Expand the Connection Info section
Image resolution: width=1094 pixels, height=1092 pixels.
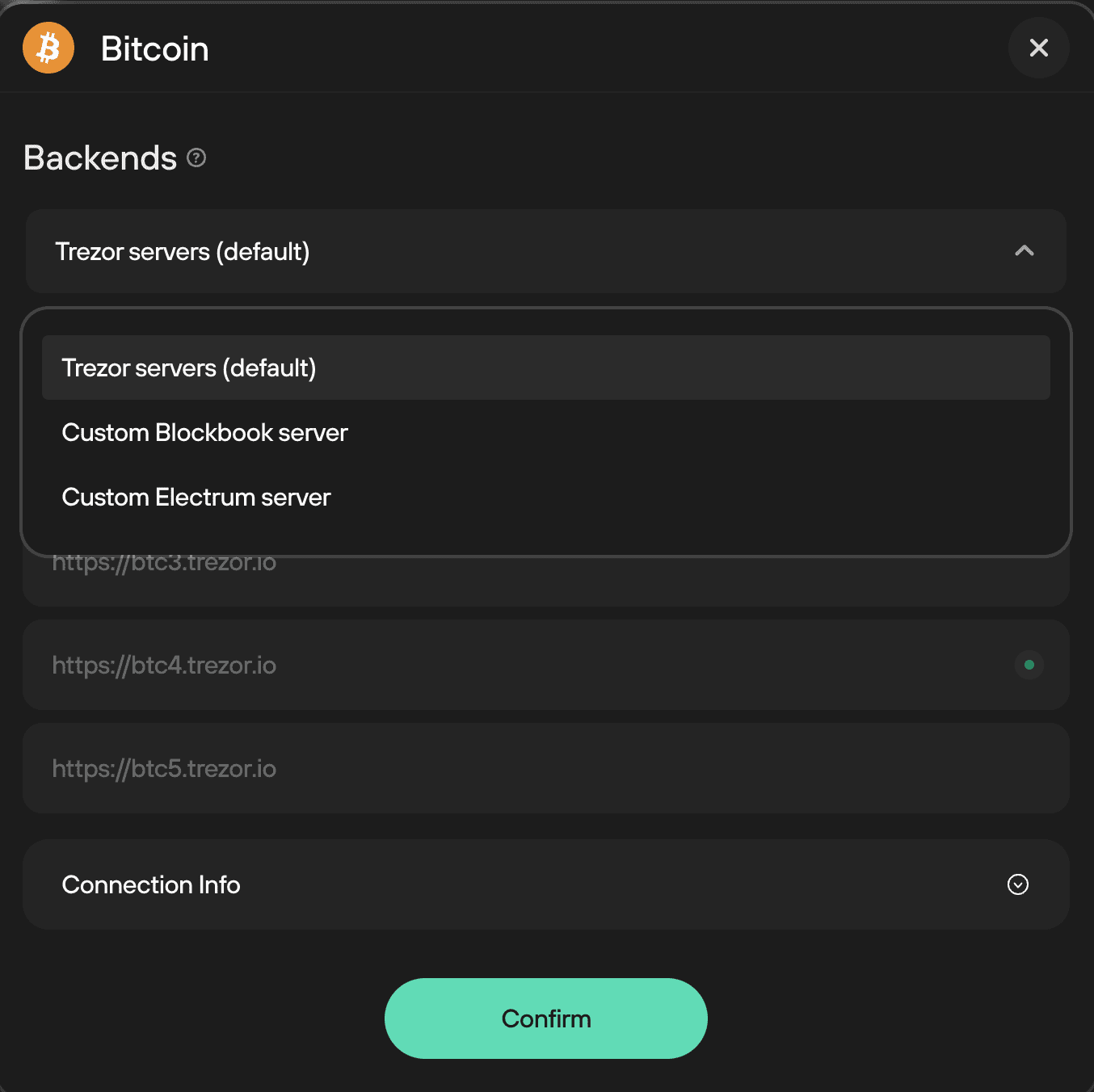coord(546,884)
